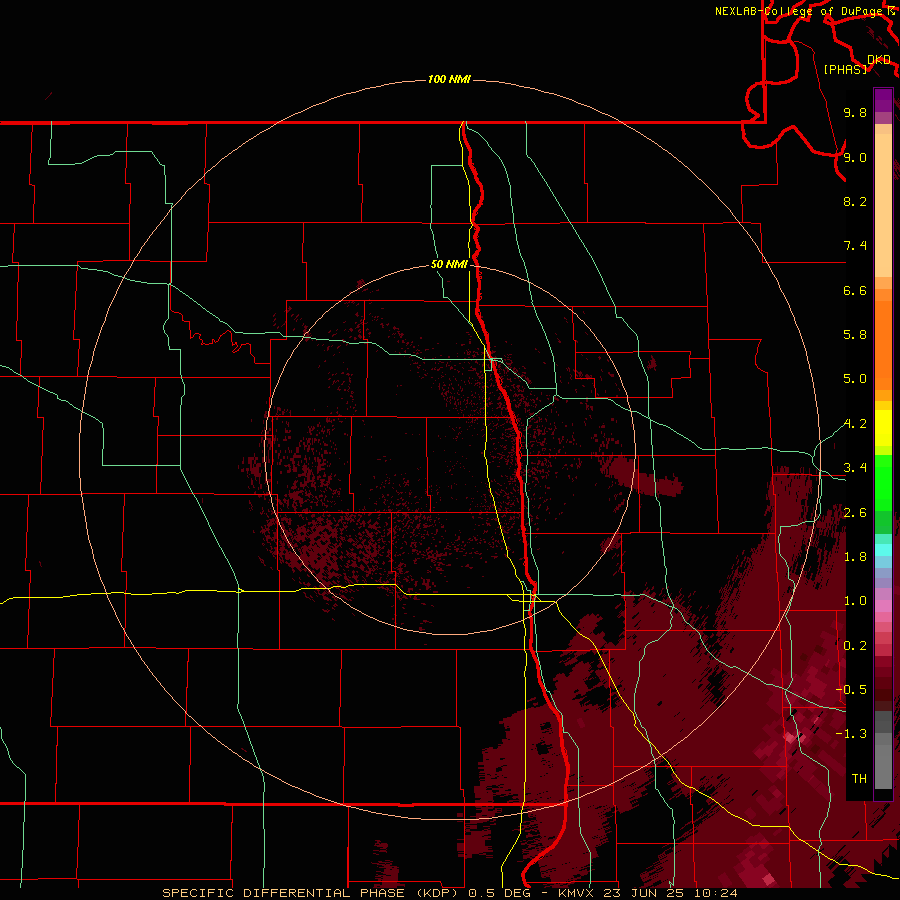The width and height of the screenshot is (900, 900).
Task: Select the 0.2 scale value
Action: (x=855, y=646)
